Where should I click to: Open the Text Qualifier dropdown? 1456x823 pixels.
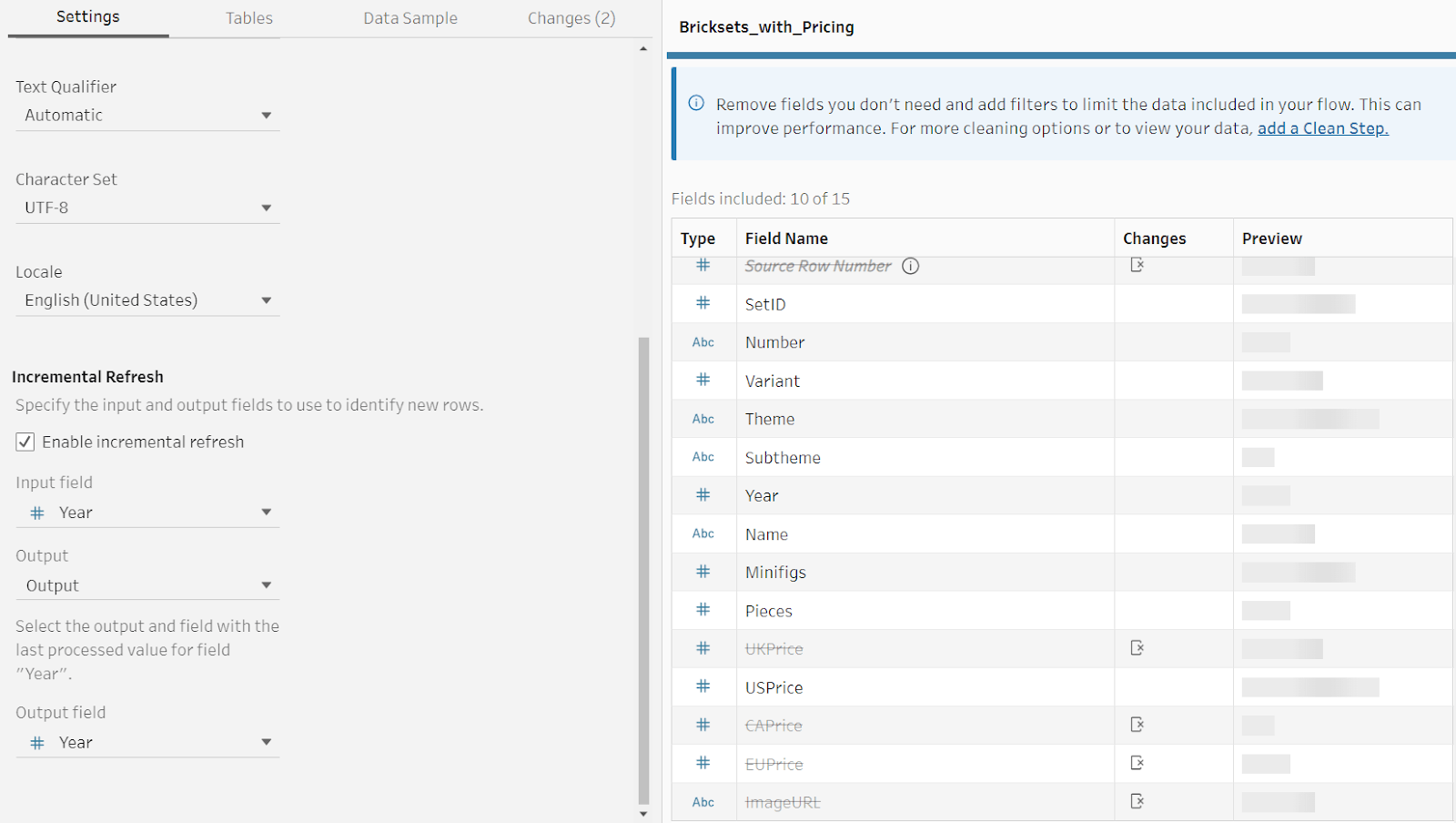[x=147, y=116]
